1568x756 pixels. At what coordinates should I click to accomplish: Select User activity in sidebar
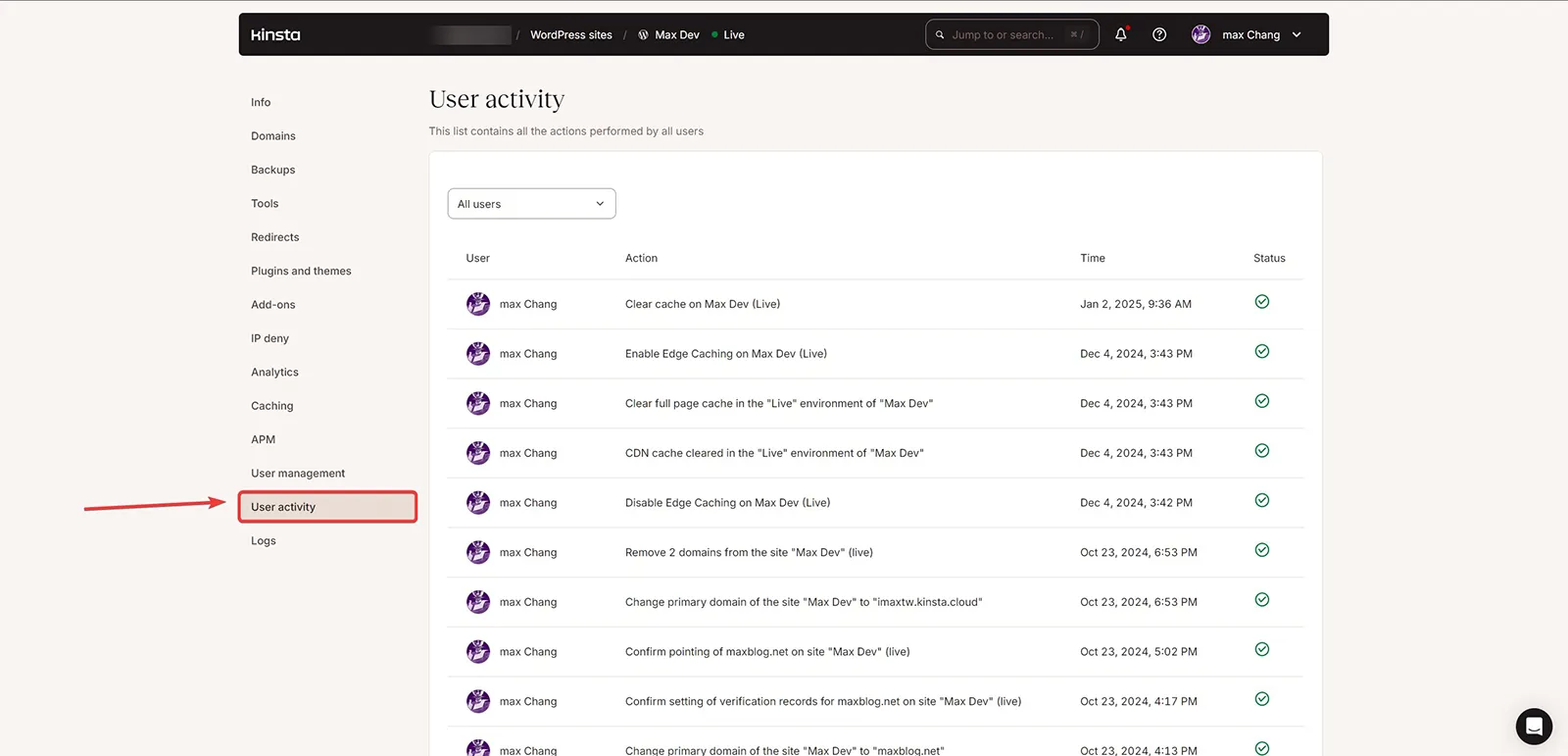pyautogui.click(x=327, y=507)
